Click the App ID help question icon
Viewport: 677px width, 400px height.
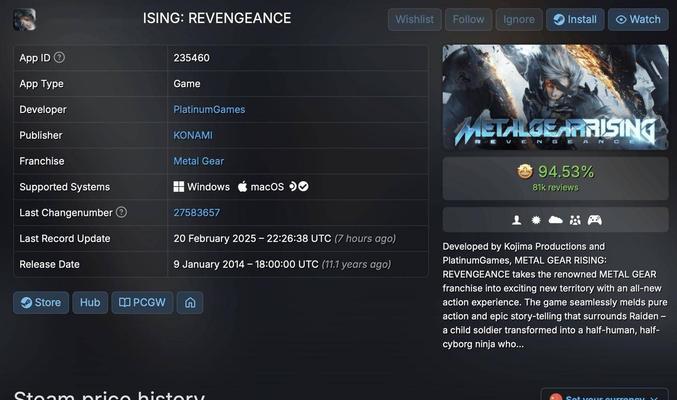[x=59, y=58]
